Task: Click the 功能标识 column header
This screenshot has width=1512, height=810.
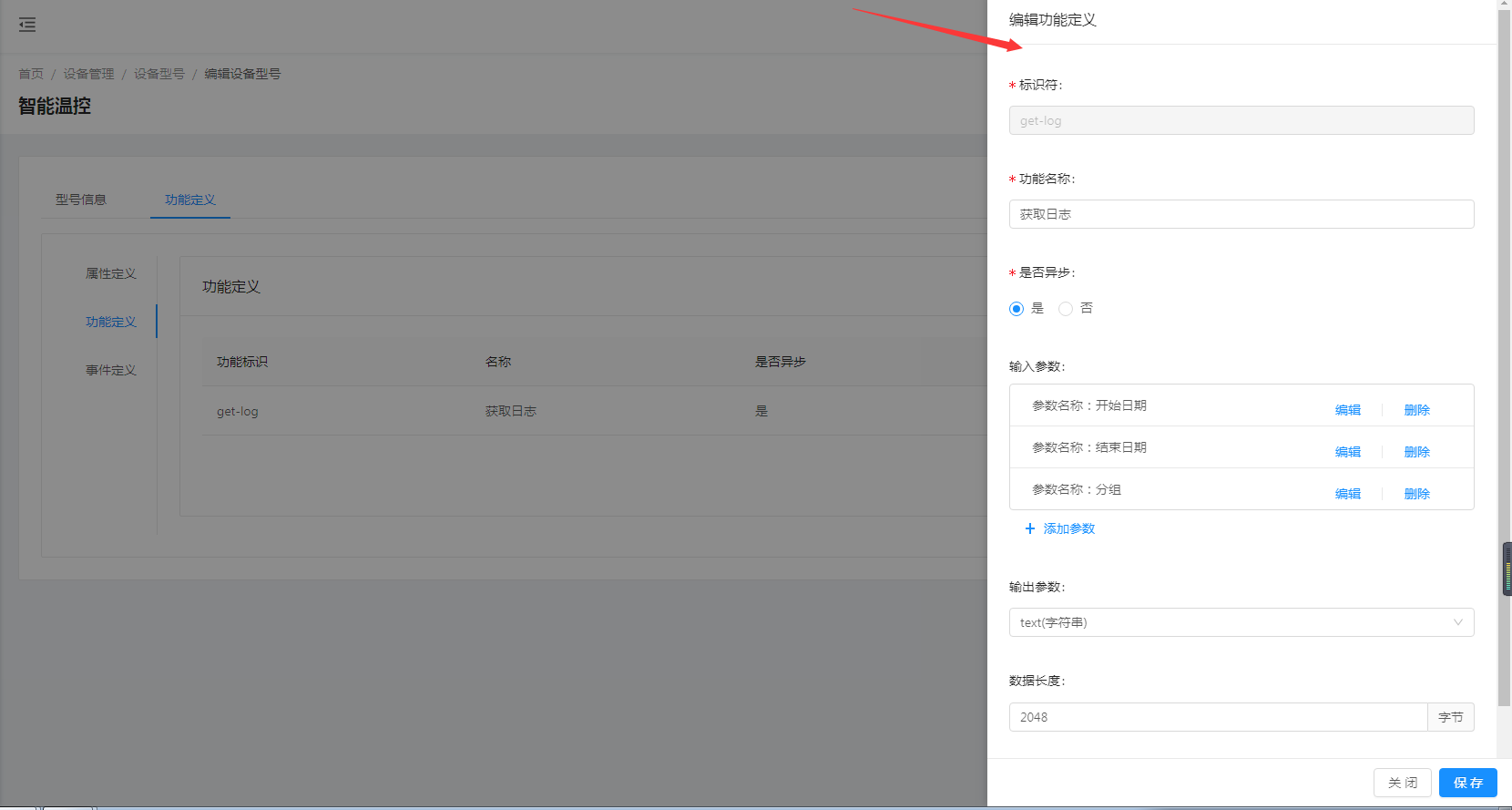Action: (x=242, y=362)
